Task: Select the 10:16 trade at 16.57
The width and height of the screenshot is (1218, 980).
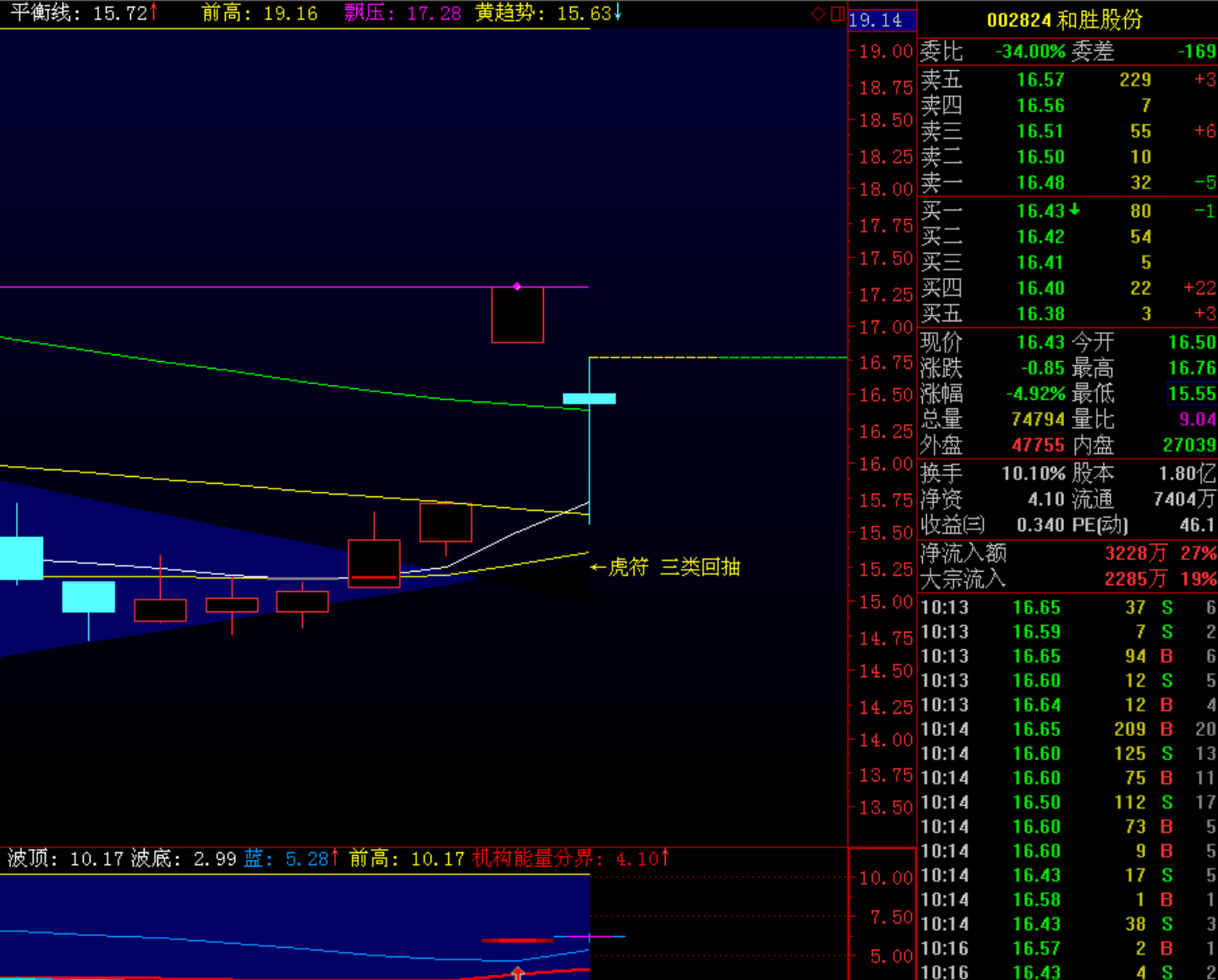Action: coord(1067,949)
